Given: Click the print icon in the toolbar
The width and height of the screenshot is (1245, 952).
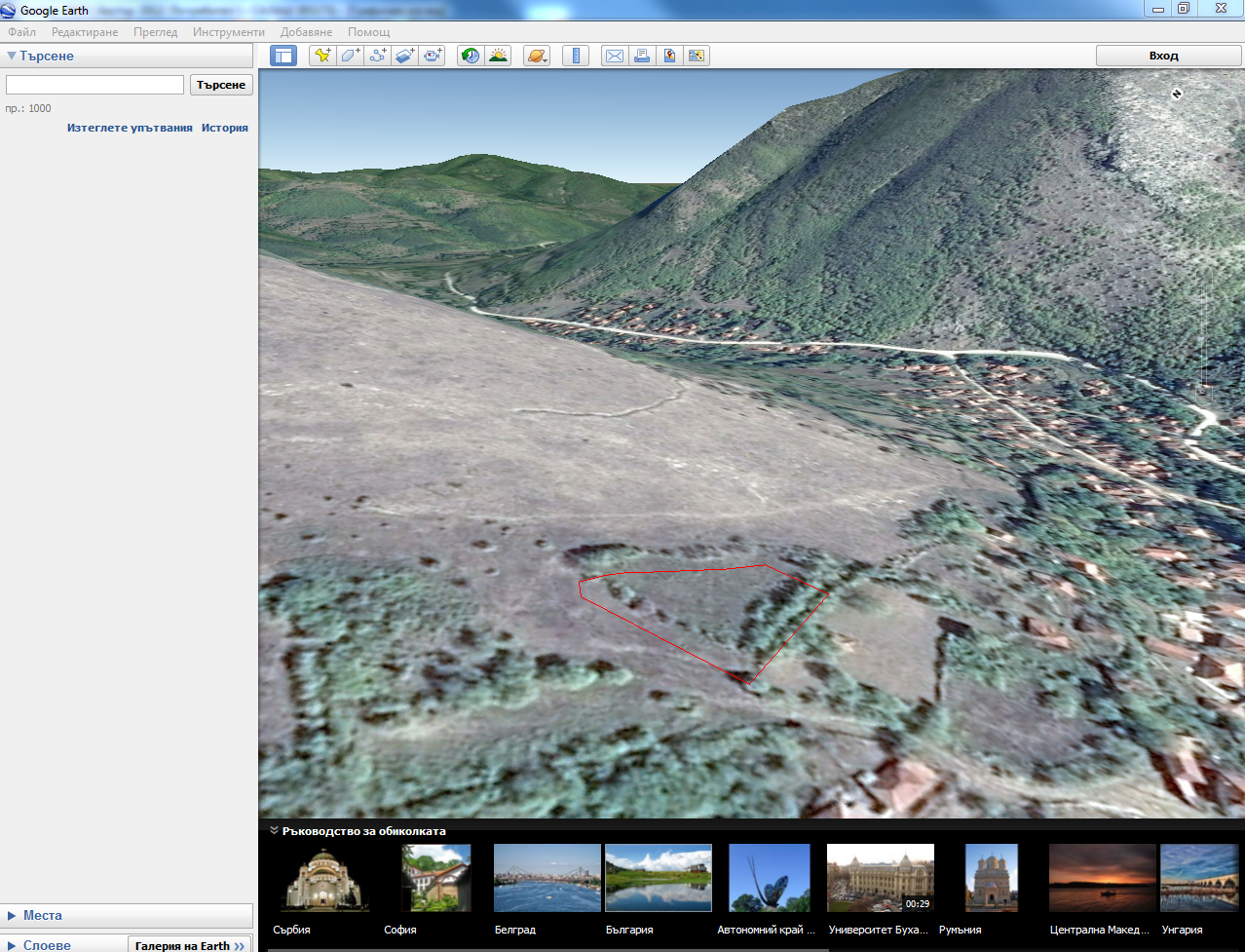Looking at the screenshot, I should (642, 56).
